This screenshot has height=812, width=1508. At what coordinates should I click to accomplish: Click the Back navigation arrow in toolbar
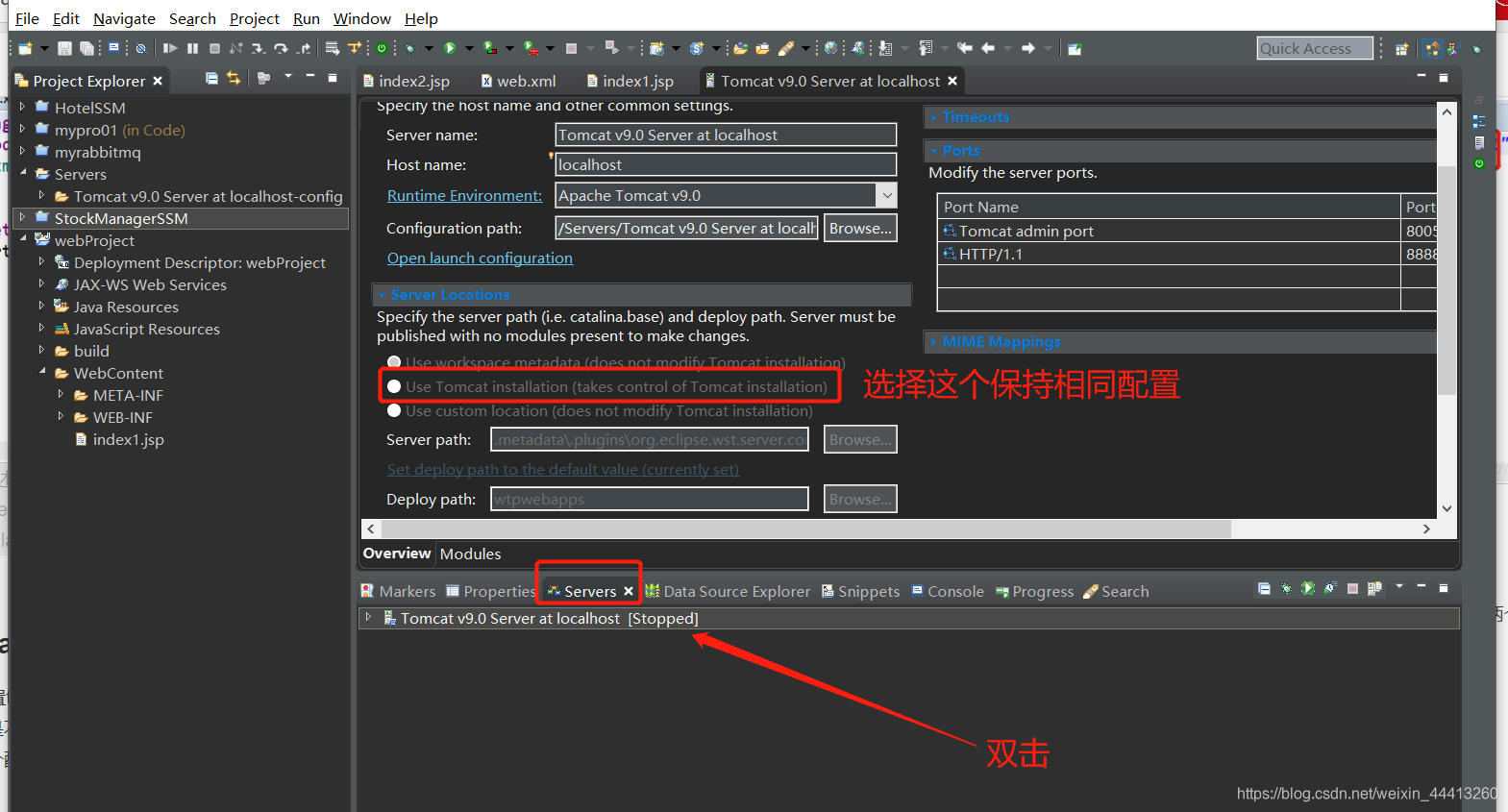(988, 48)
